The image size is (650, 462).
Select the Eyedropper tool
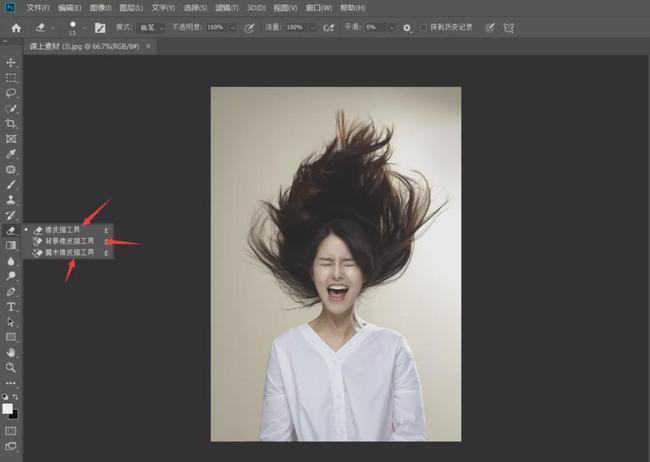(11, 154)
